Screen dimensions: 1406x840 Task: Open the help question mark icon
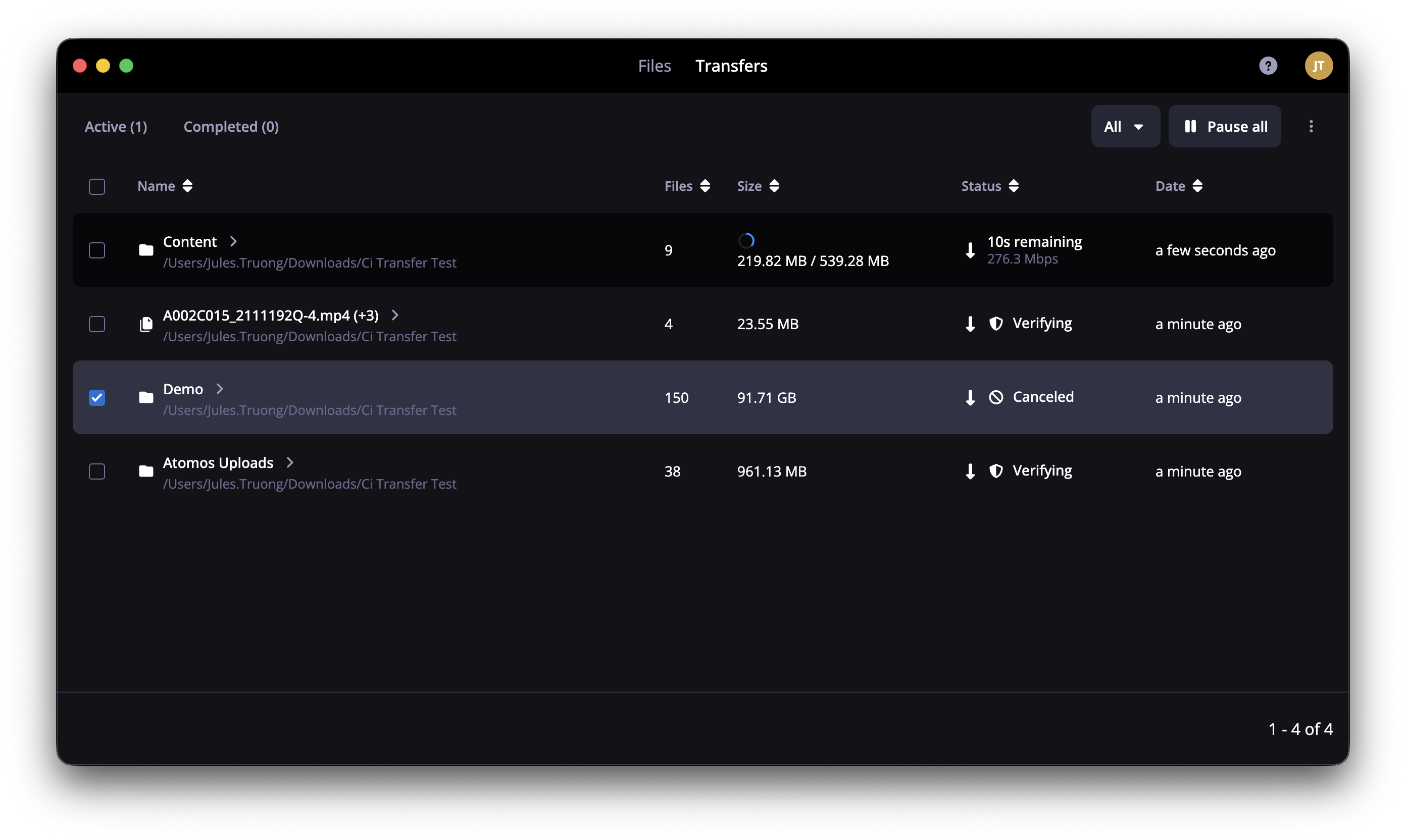(x=1268, y=66)
